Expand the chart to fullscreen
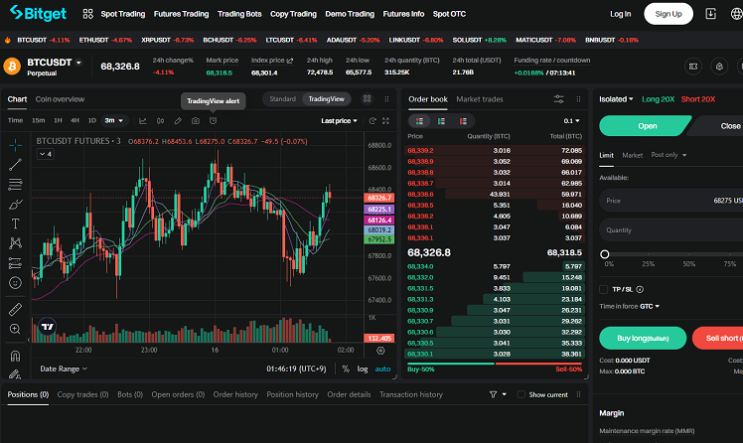This screenshot has height=443, width=743. 386,121
